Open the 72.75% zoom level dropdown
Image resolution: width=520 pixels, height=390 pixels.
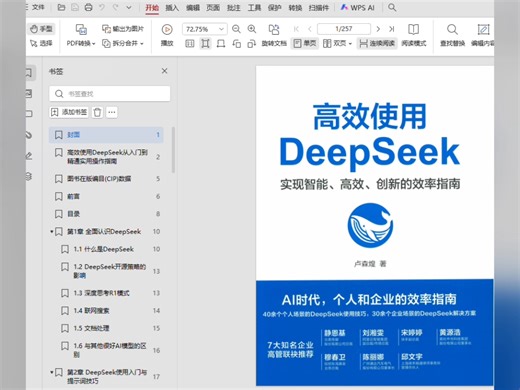click(x=221, y=29)
